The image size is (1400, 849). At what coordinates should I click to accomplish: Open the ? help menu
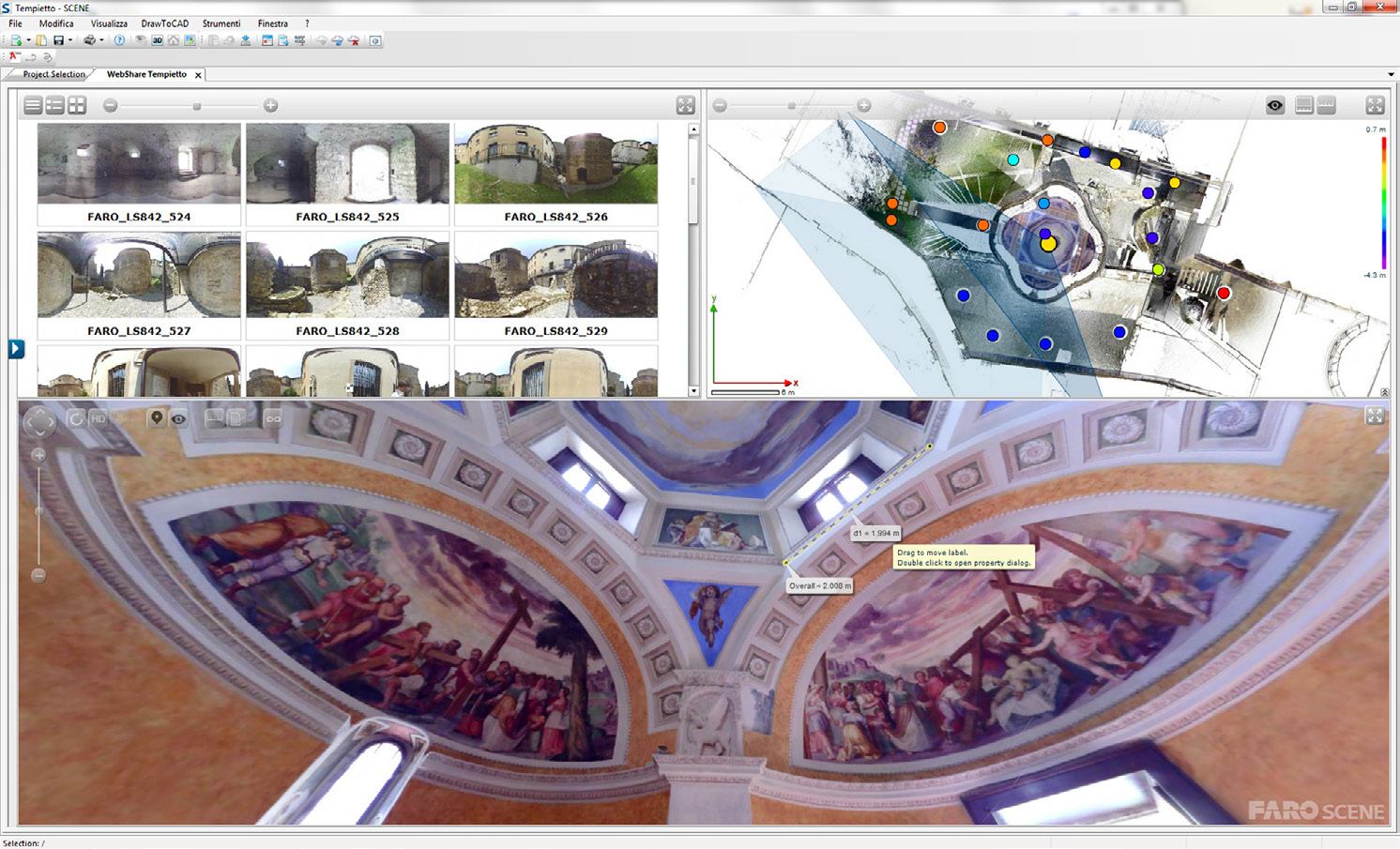(x=307, y=23)
